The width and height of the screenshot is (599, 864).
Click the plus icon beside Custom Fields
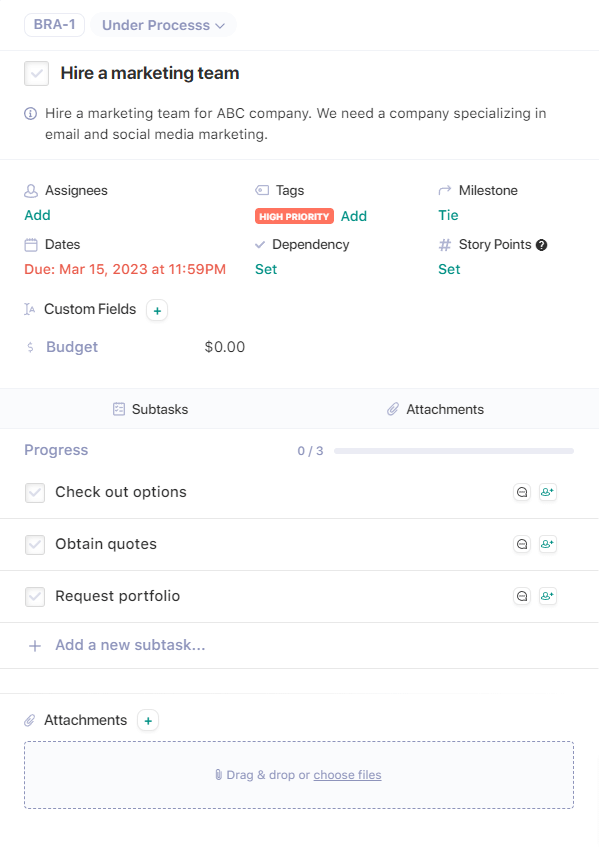click(157, 310)
